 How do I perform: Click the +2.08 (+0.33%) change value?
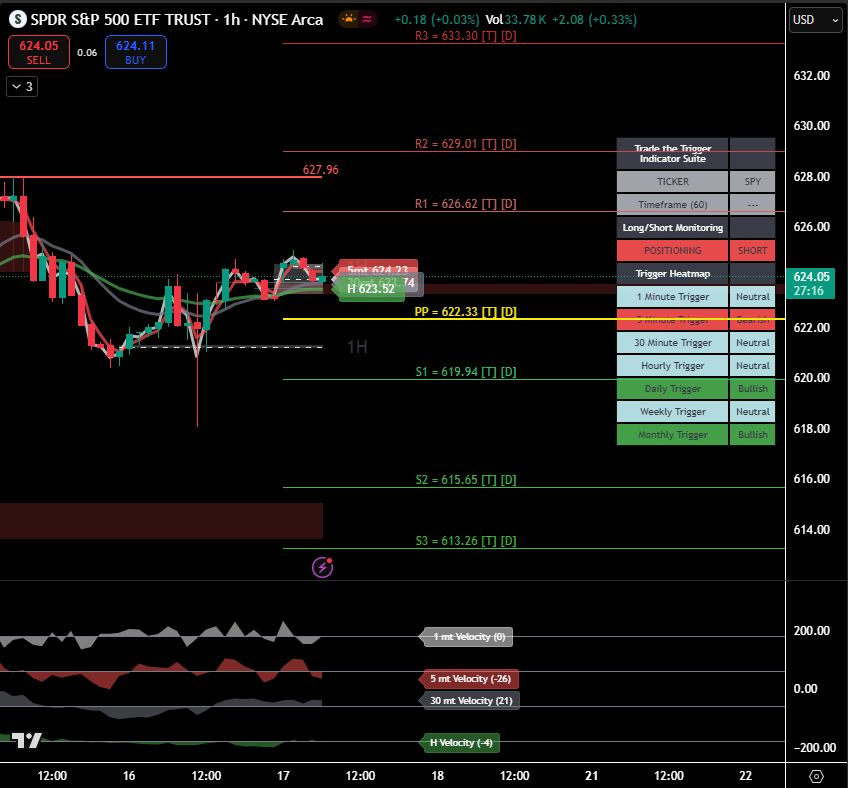594,19
